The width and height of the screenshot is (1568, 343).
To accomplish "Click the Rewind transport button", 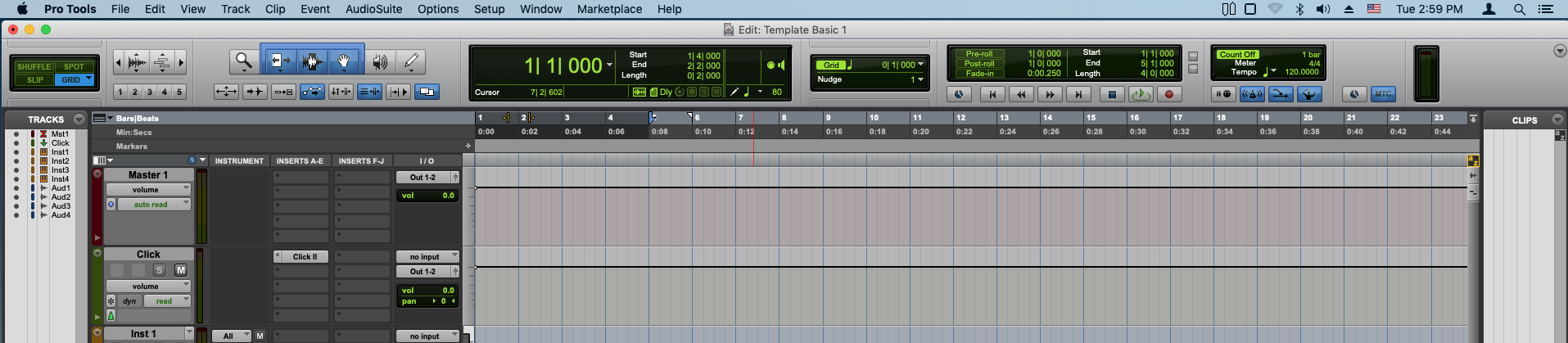I will pyautogui.click(x=1021, y=94).
